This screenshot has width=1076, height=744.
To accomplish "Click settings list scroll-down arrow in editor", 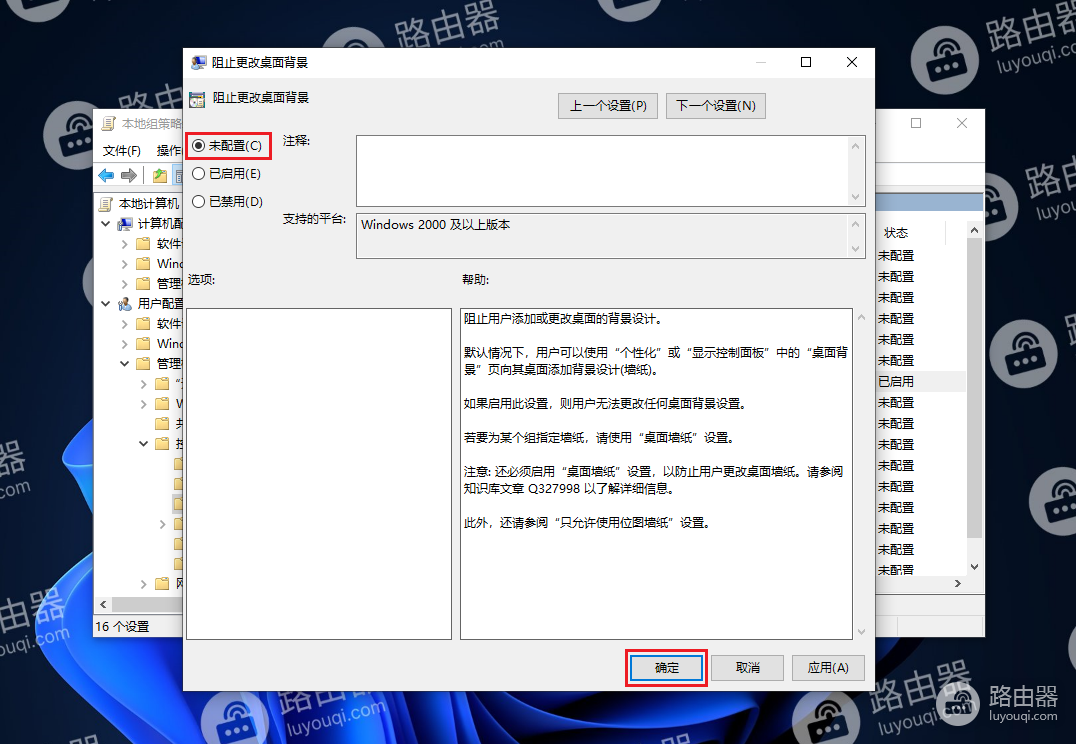I will [x=974, y=567].
